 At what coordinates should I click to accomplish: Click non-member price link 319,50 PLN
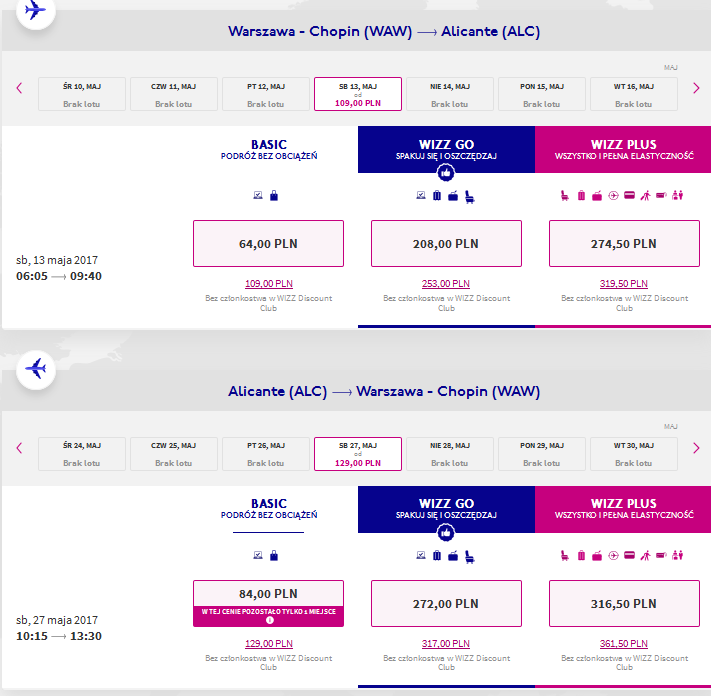(623, 284)
